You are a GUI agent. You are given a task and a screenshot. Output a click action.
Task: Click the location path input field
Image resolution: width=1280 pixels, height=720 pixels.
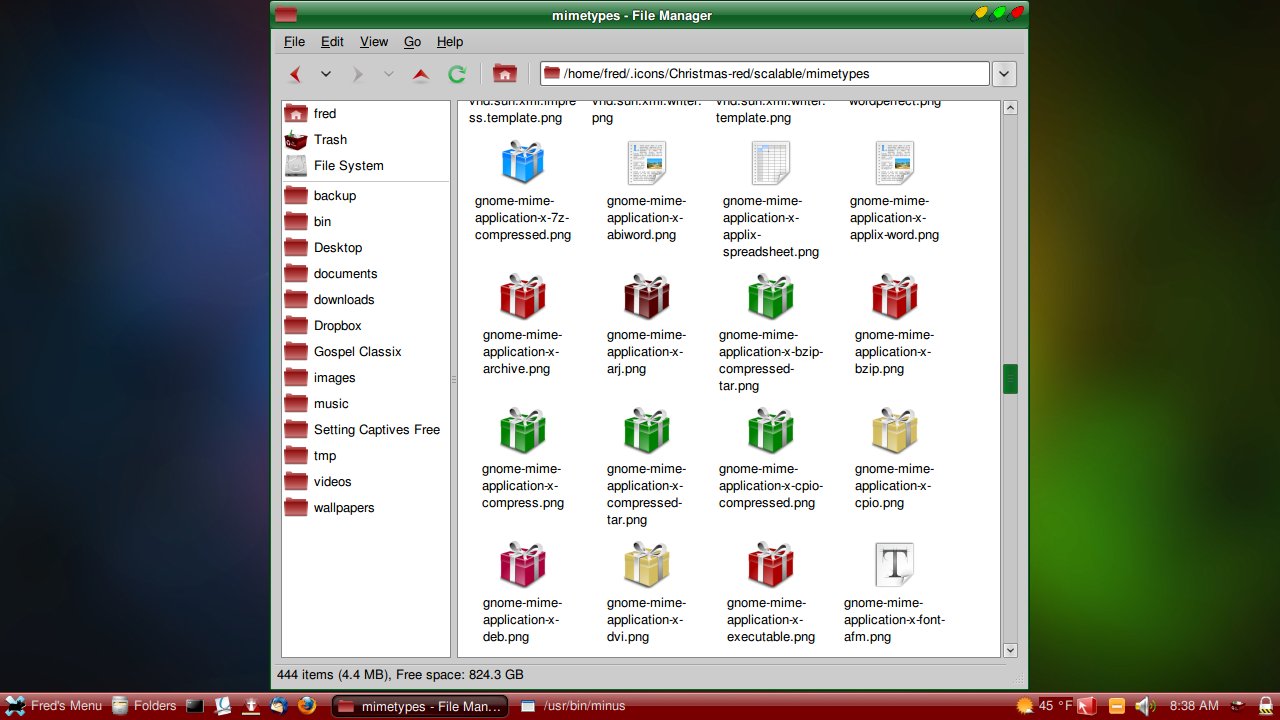pos(765,74)
